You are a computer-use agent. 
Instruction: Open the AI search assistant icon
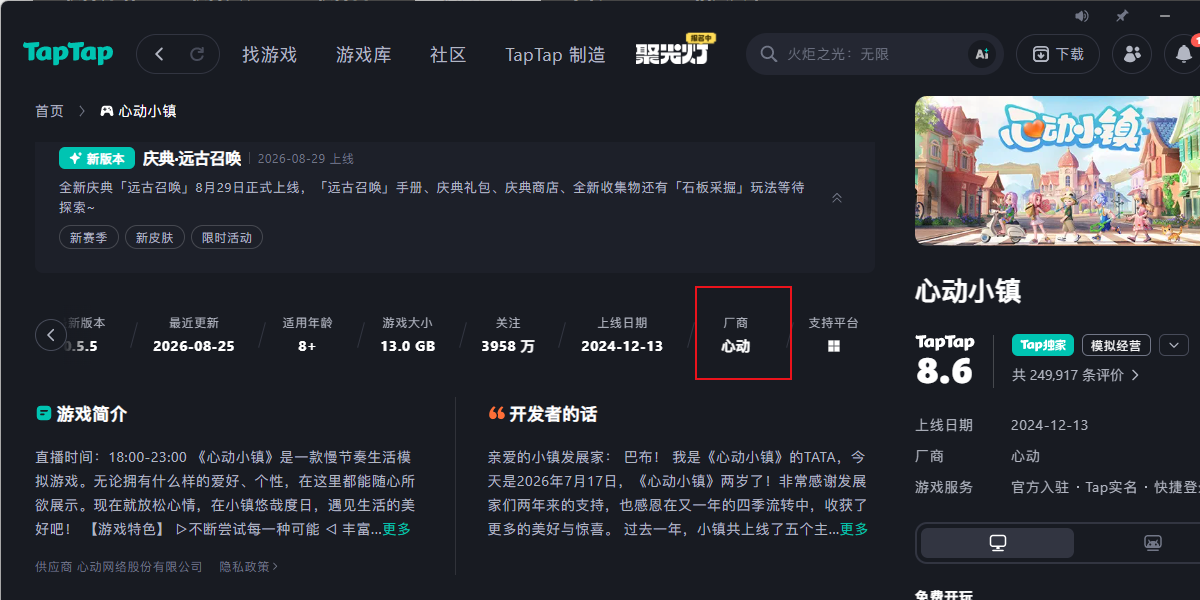point(982,54)
